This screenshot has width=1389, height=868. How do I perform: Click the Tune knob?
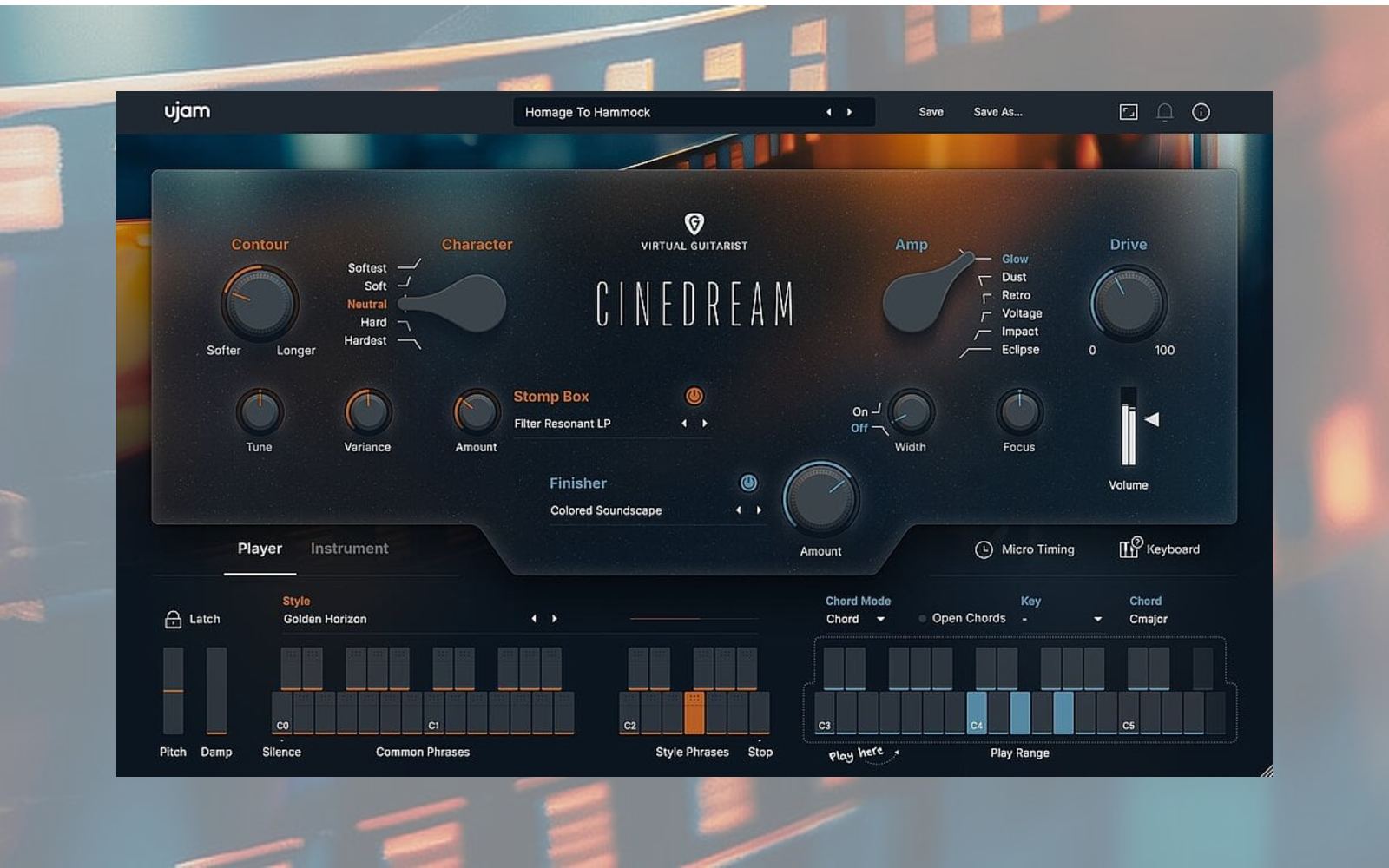click(x=260, y=411)
